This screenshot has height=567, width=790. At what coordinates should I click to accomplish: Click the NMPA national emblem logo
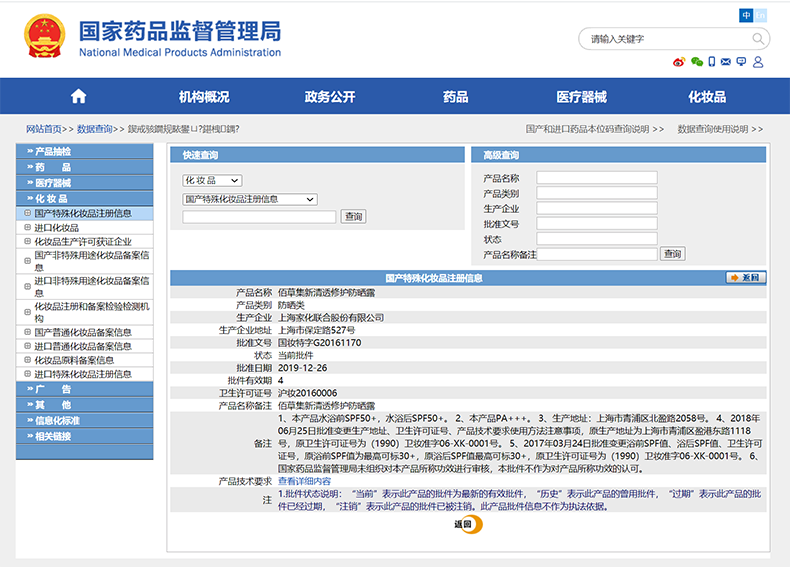point(45,36)
